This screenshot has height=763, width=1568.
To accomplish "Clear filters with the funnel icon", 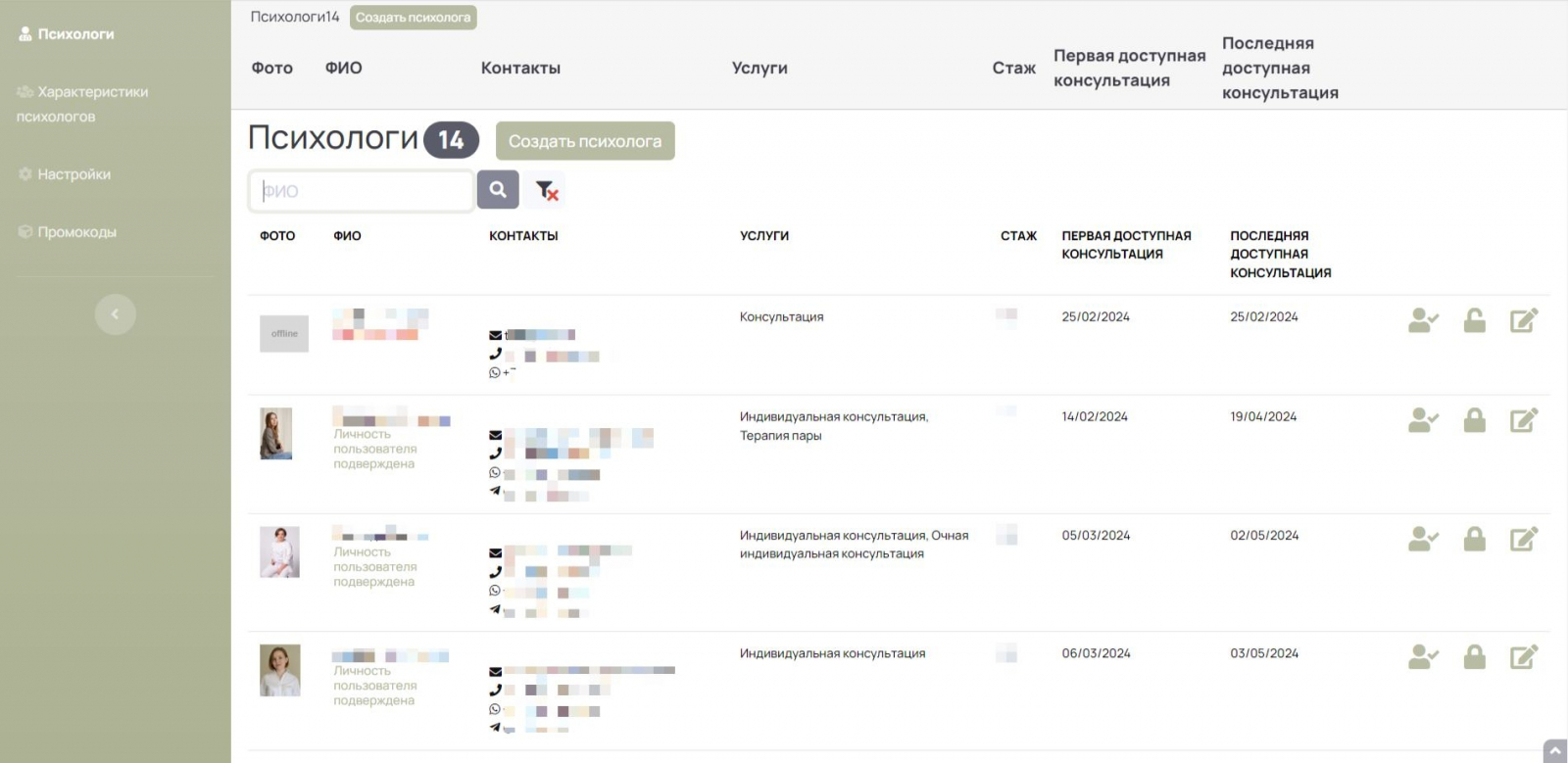I will point(546,190).
